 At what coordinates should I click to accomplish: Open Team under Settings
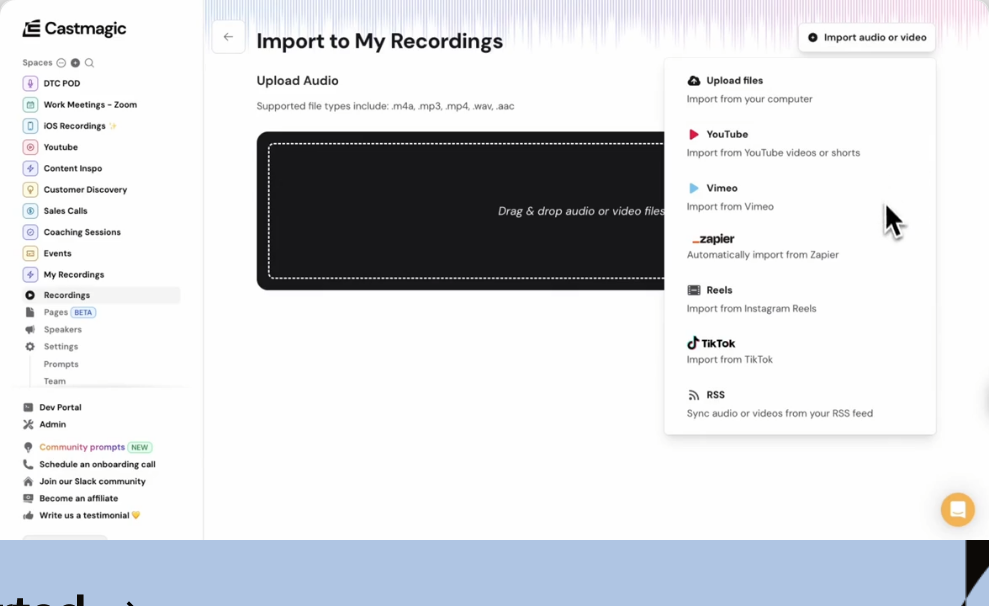54,381
